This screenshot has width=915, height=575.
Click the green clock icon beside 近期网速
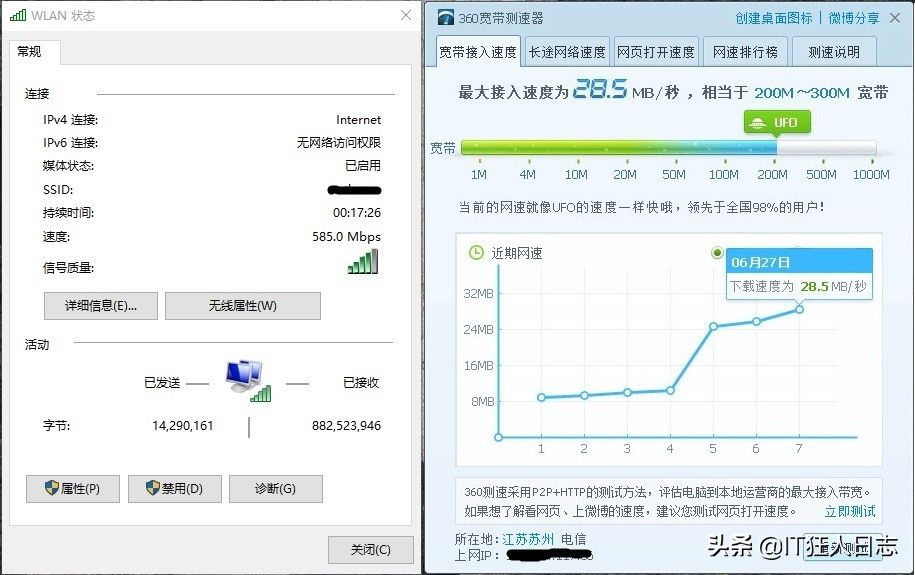[476, 253]
